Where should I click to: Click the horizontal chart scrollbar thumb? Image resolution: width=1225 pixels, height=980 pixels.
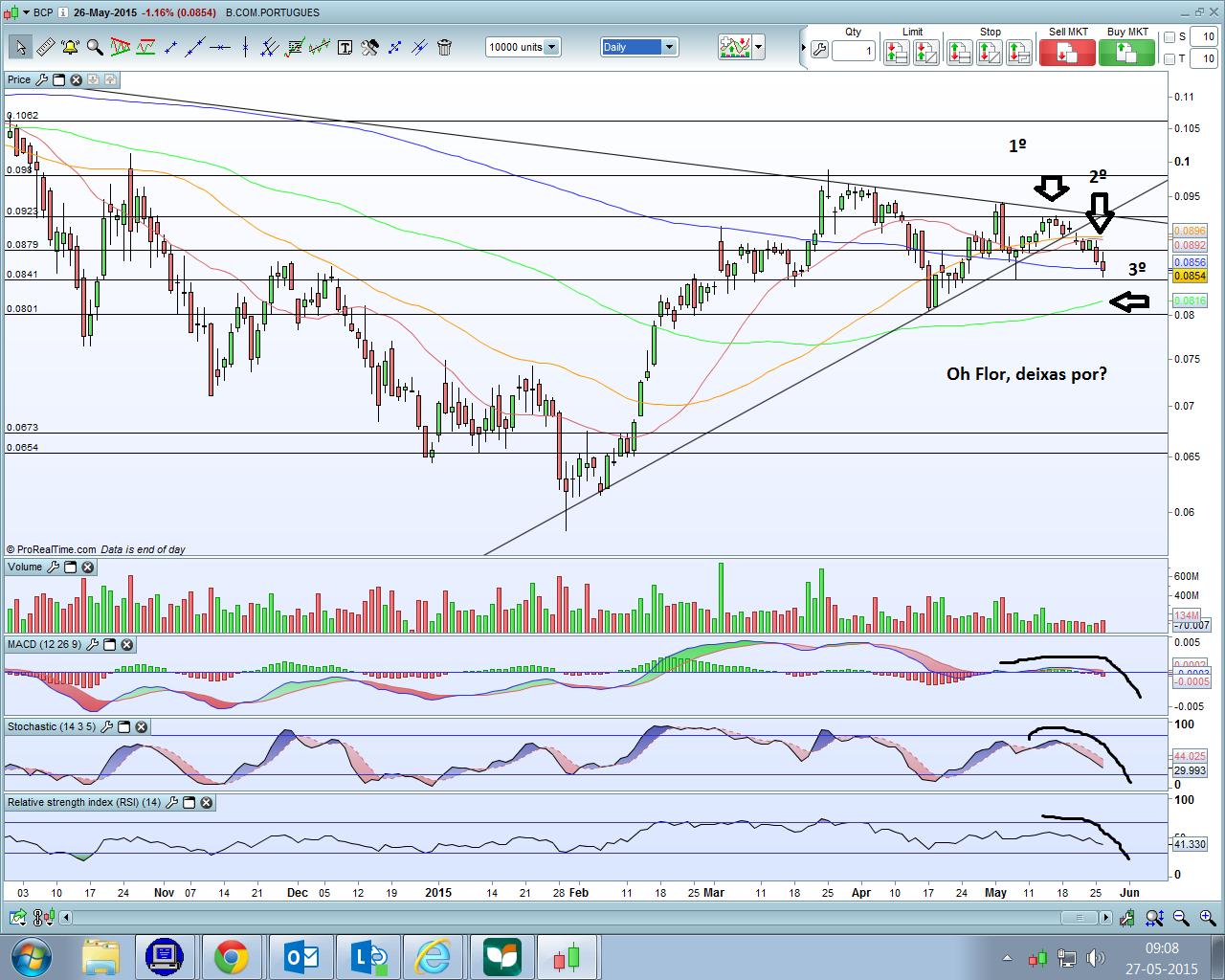(x=1079, y=918)
